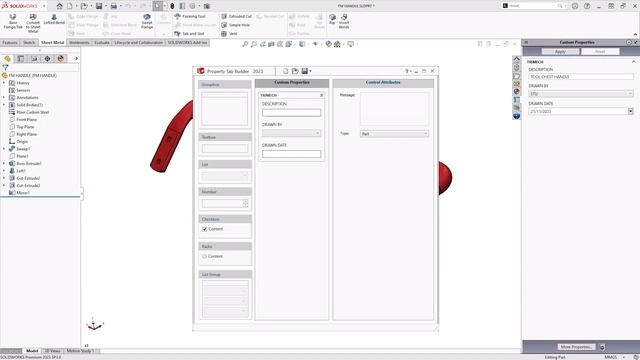
Task: Select the Front Plane tree item
Action: 27,120
